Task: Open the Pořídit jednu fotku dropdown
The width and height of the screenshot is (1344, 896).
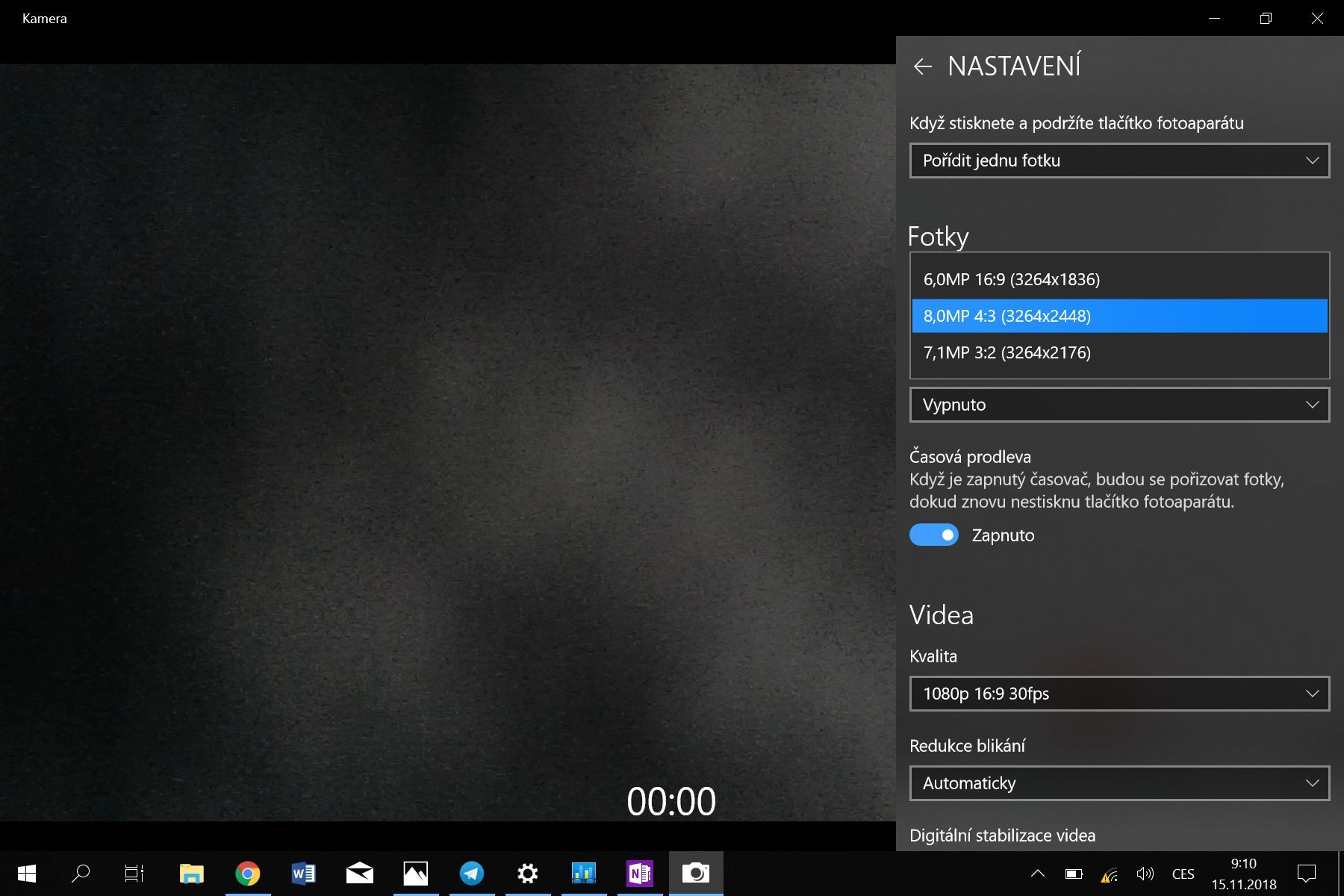Action: pos(1119,160)
